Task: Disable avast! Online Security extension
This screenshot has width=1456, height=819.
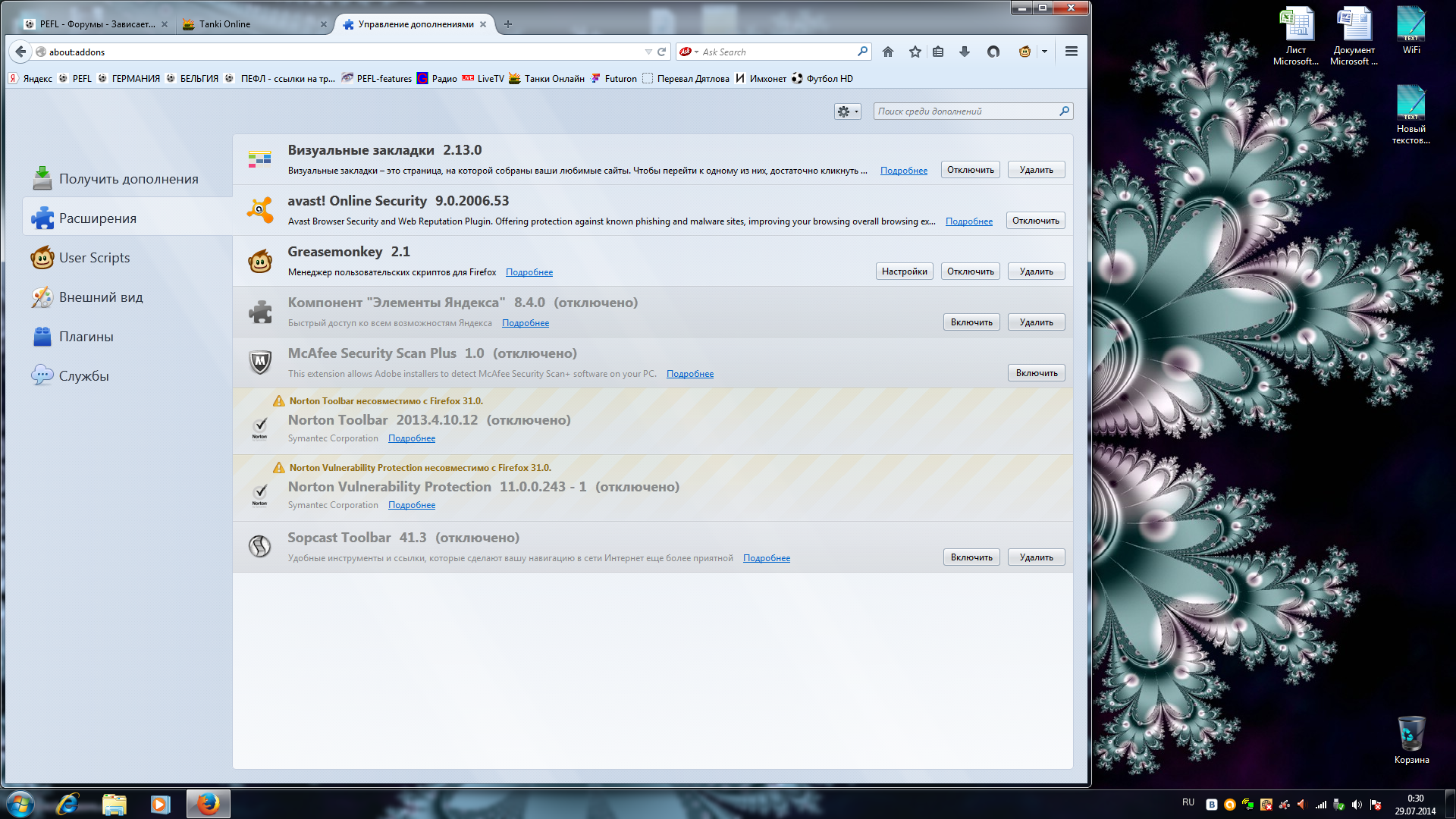Action: (x=1036, y=221)
